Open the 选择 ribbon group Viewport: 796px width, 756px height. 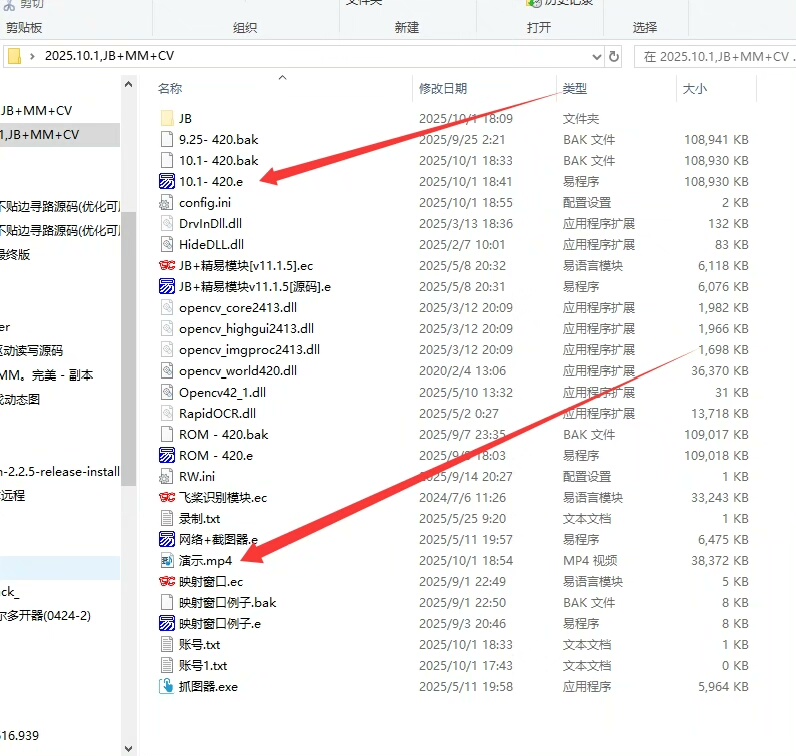645,27
